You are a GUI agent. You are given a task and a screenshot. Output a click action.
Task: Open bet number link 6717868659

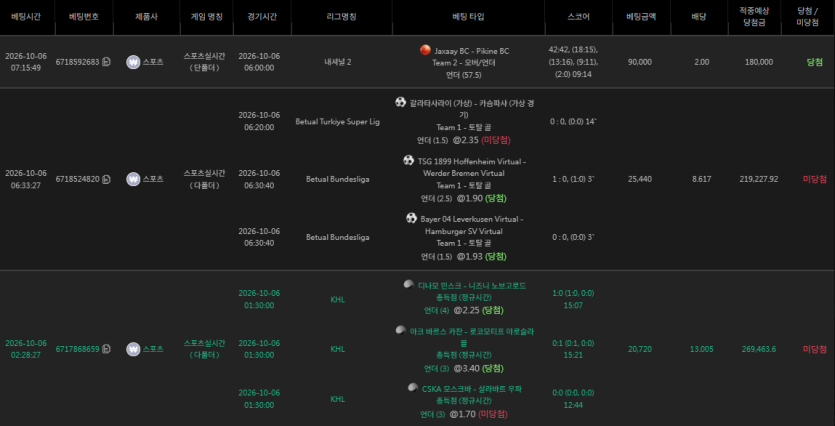click(x=78, y=349)
